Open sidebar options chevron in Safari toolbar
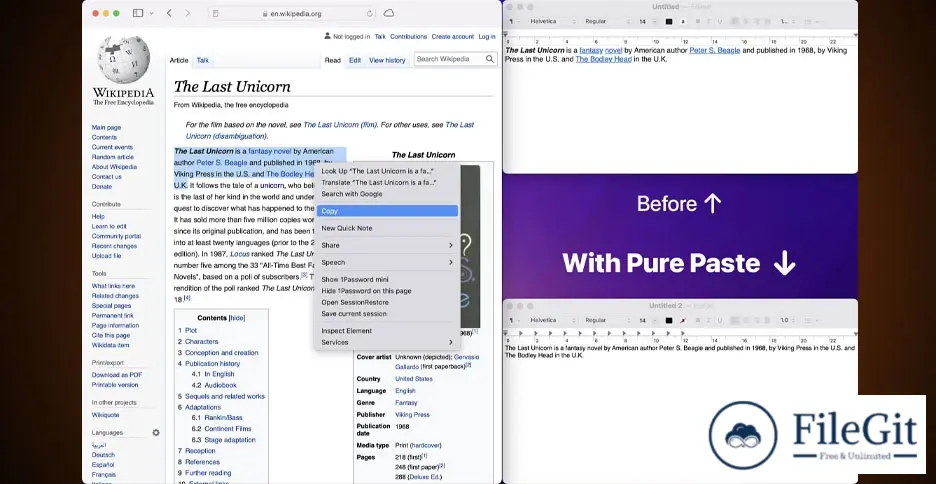This screenshot has height=484, width=936. (151, 13)
